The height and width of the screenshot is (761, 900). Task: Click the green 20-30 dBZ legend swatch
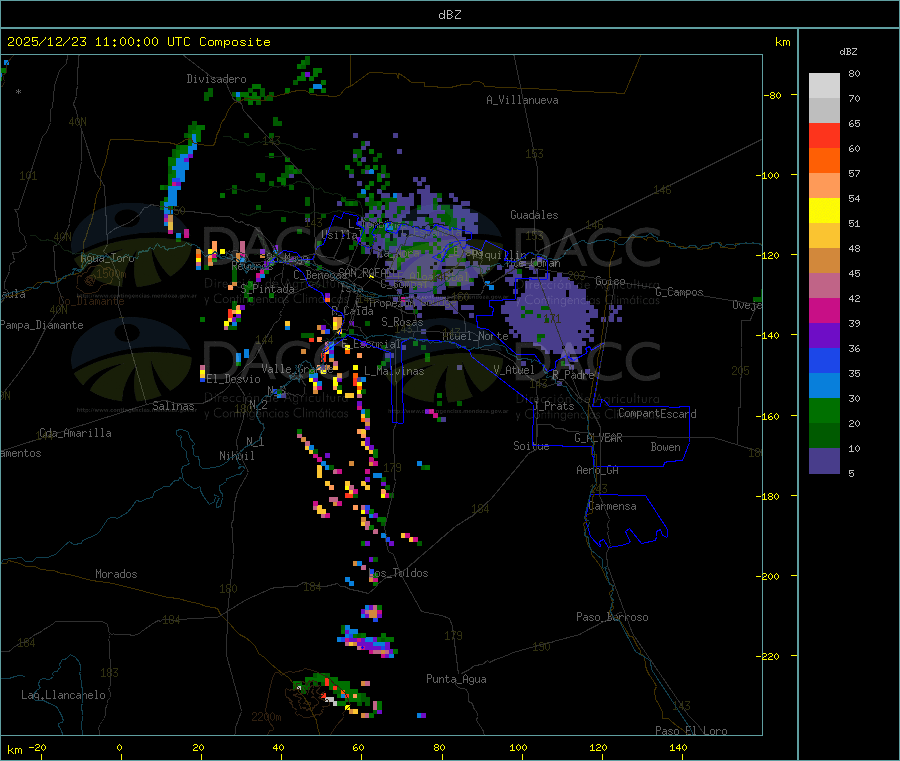click(x=824, y=410)
